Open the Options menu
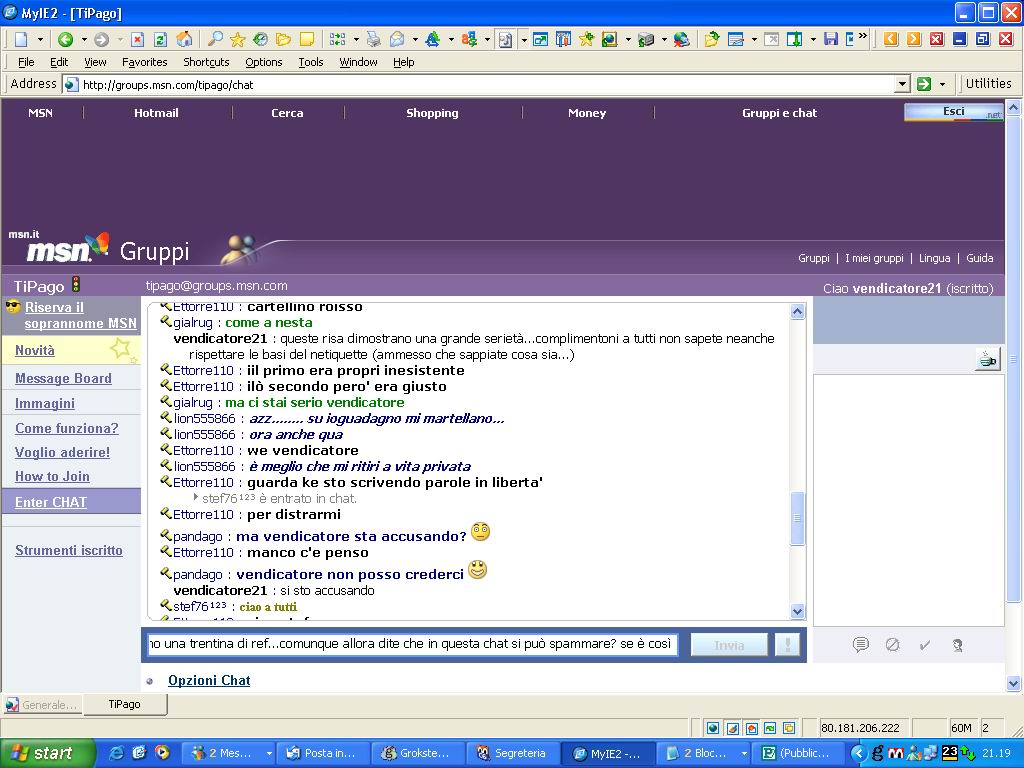1024x768 pixels. click(x=264, y=62)
